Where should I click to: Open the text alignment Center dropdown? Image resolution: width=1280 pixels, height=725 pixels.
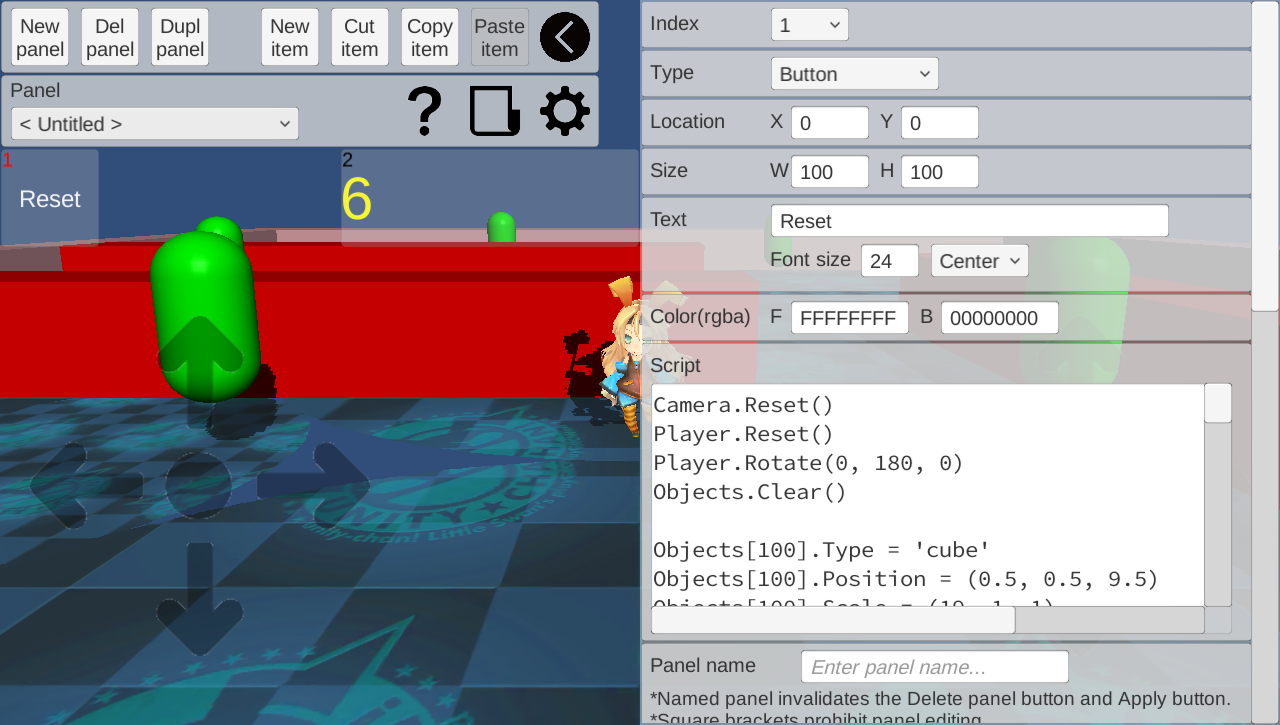pos(980,261)
